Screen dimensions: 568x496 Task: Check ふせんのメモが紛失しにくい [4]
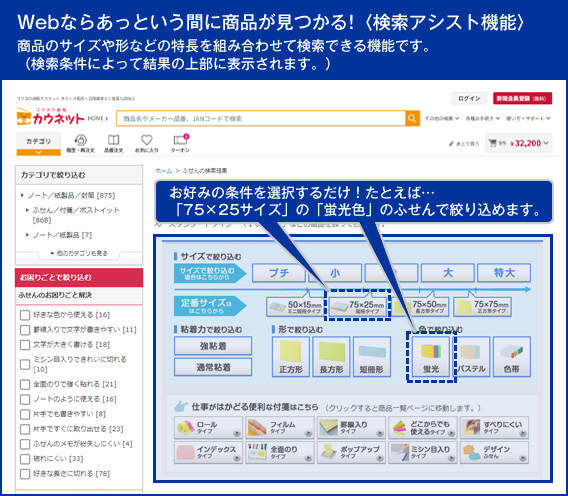pyautogui.click(x=25, y=444)
